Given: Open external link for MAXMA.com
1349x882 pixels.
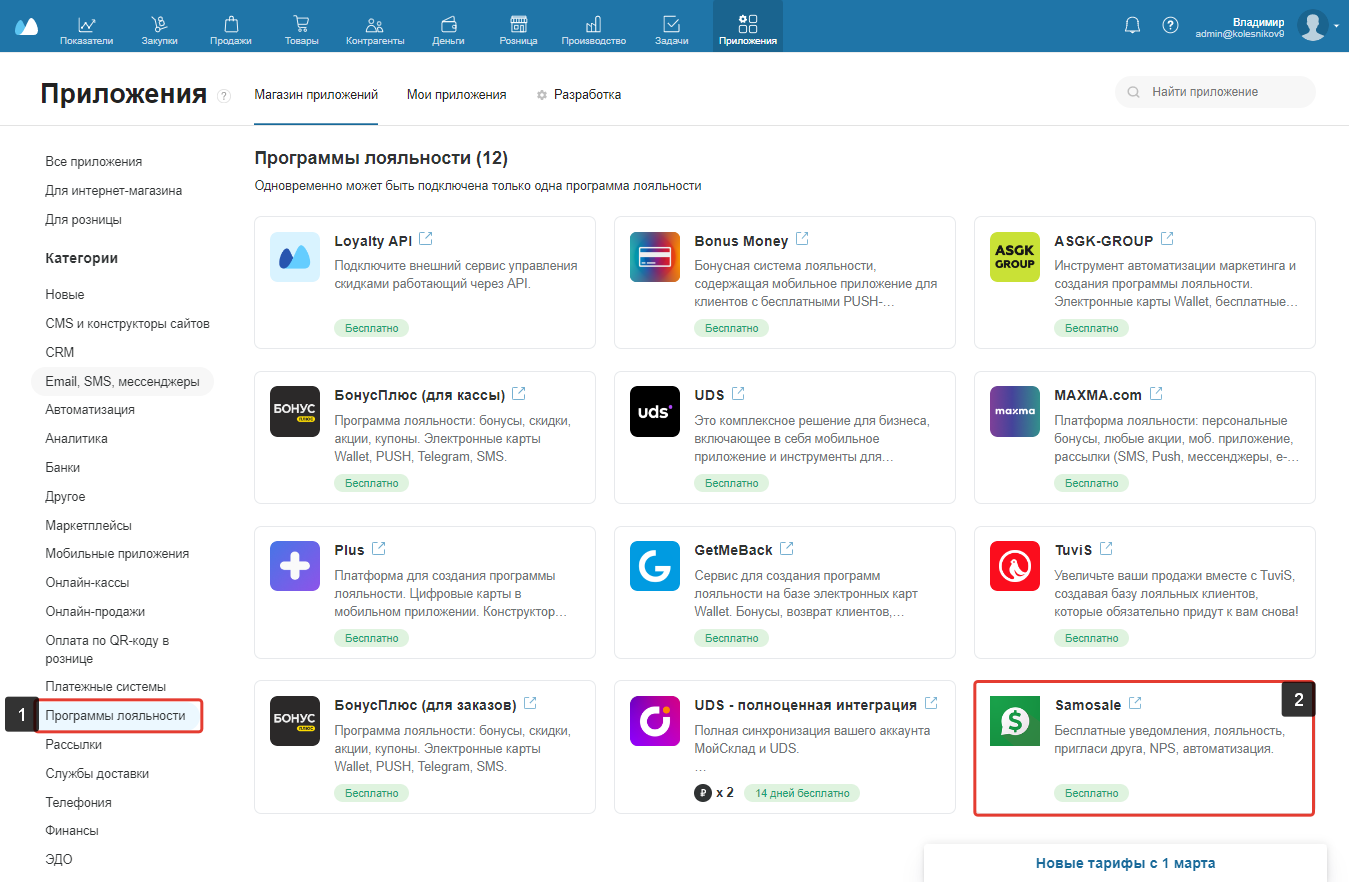Looking at the screenshot, I should coord(1156,393).
